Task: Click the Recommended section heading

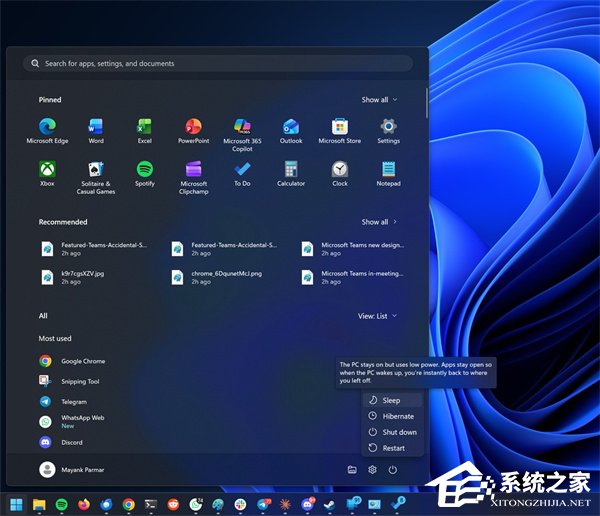Action: click(x=63, y=222)
